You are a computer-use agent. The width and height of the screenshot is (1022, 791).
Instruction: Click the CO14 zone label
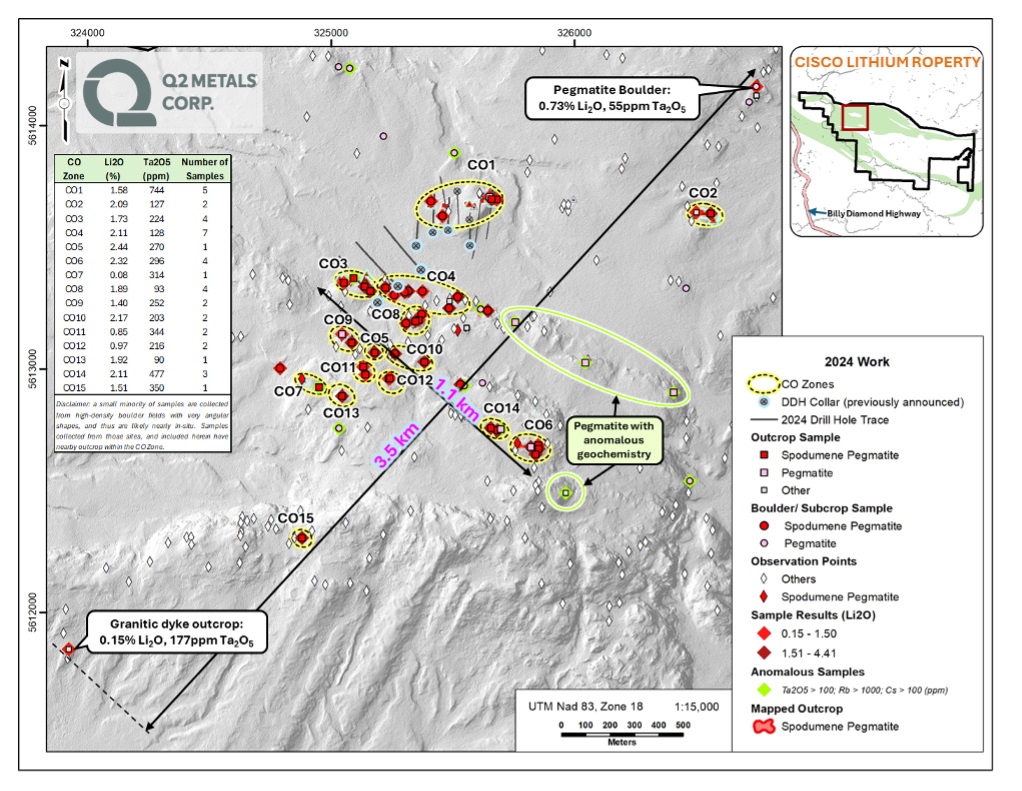click(x=501, y=408)
